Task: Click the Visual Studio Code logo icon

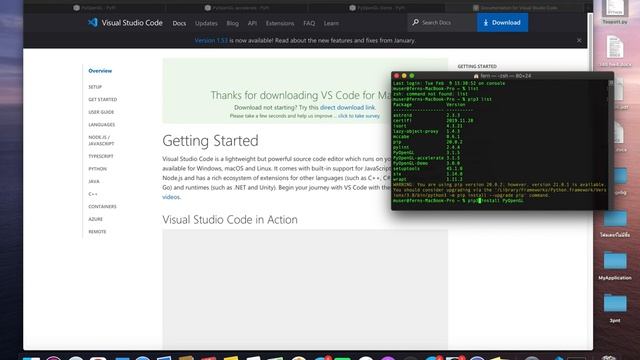Action: 93,22
